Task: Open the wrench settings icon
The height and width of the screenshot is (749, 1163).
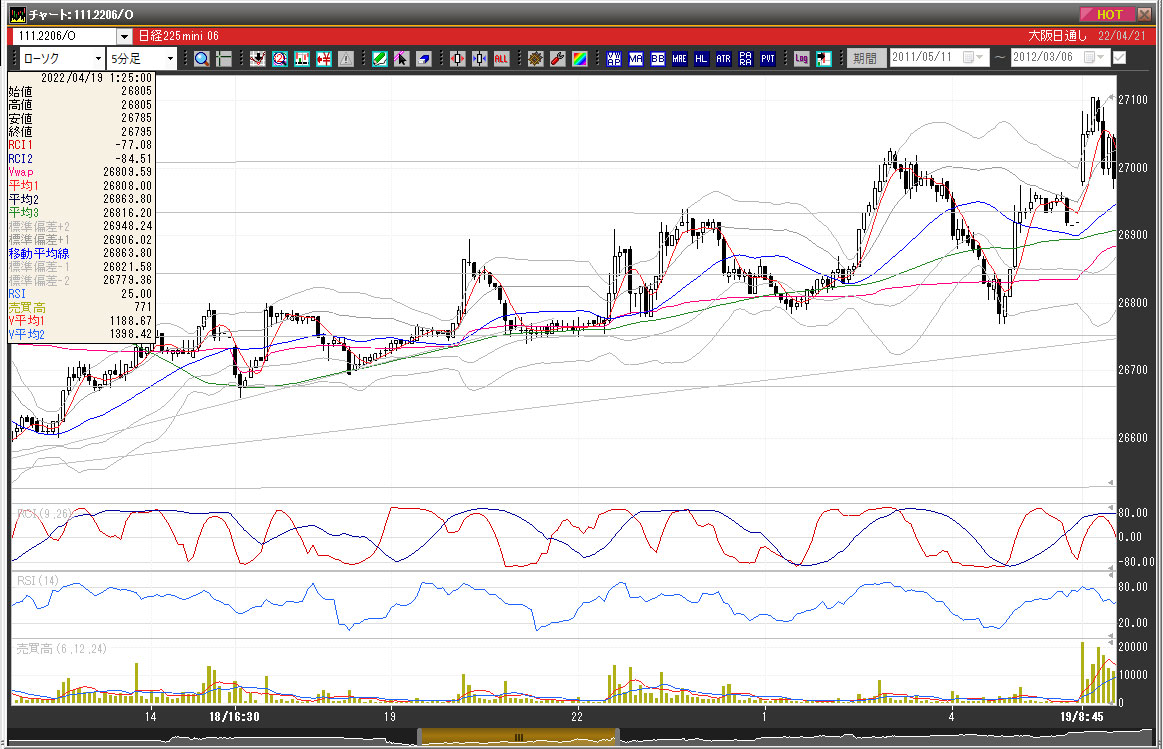Action: [557, 59]
